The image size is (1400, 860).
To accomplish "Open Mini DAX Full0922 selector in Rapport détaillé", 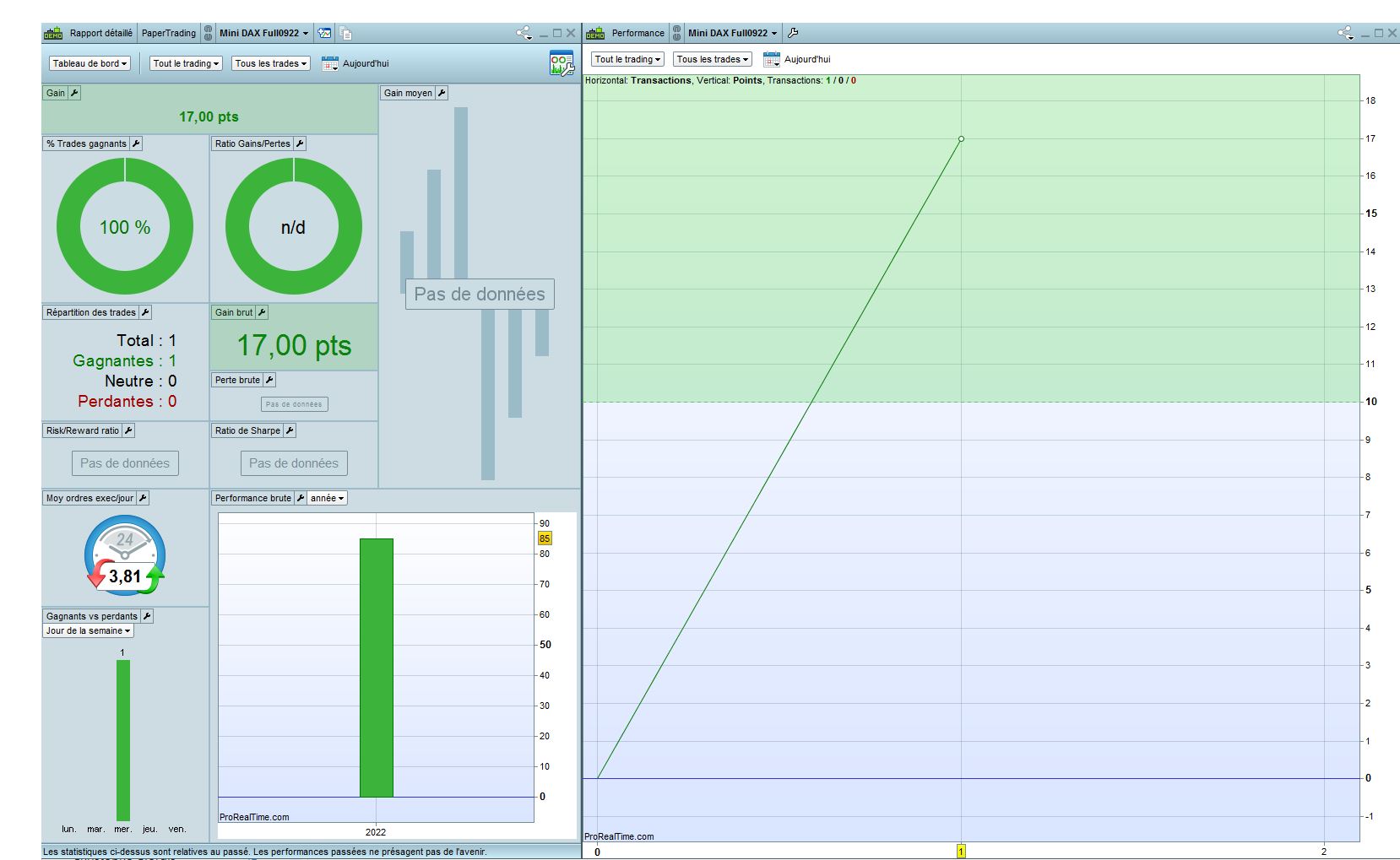I will (264, 33).
